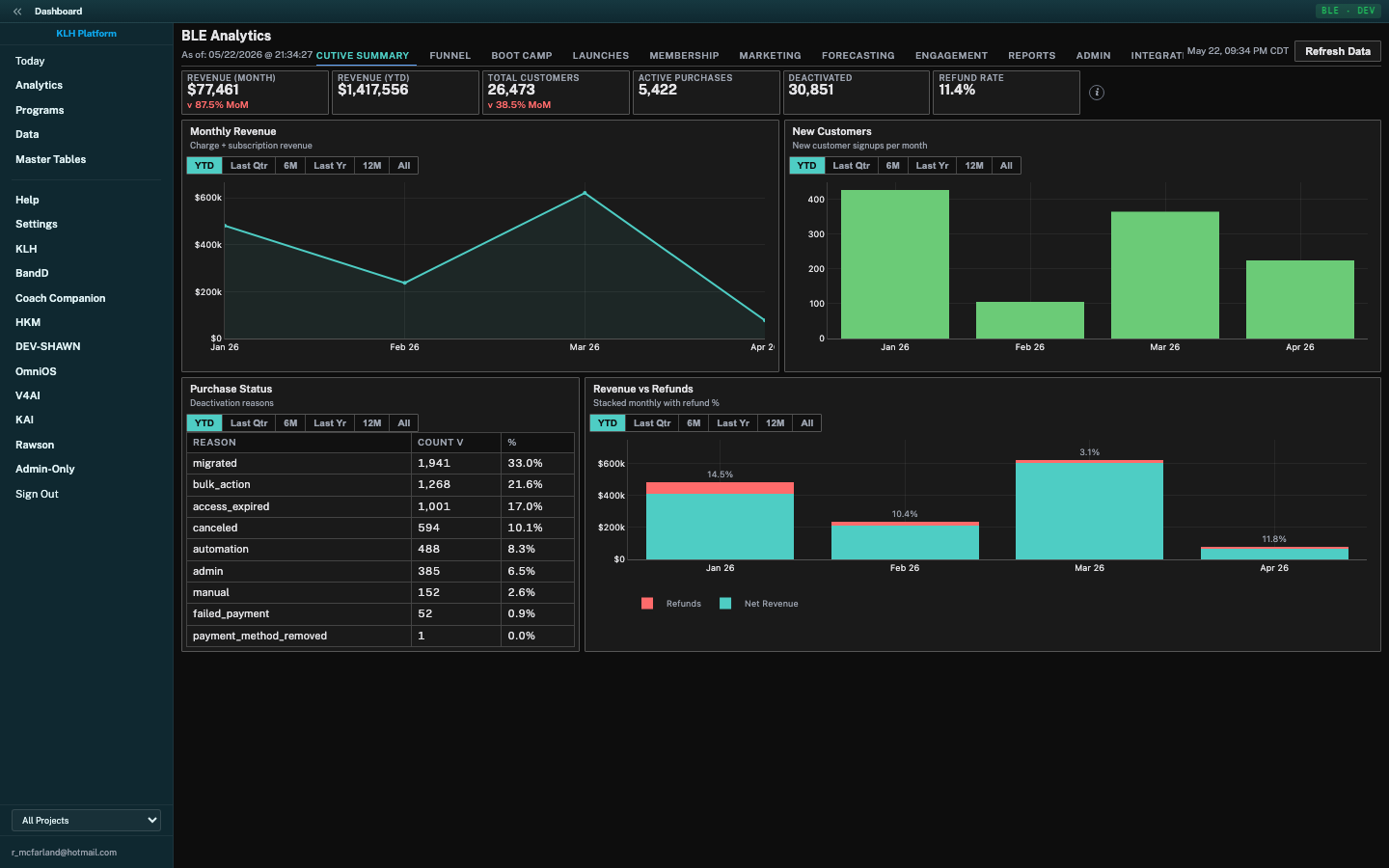Click the Revenue (Month) $77,461 card
The width and height of the screenshot is (1389, 868).
tap(255, 93)
